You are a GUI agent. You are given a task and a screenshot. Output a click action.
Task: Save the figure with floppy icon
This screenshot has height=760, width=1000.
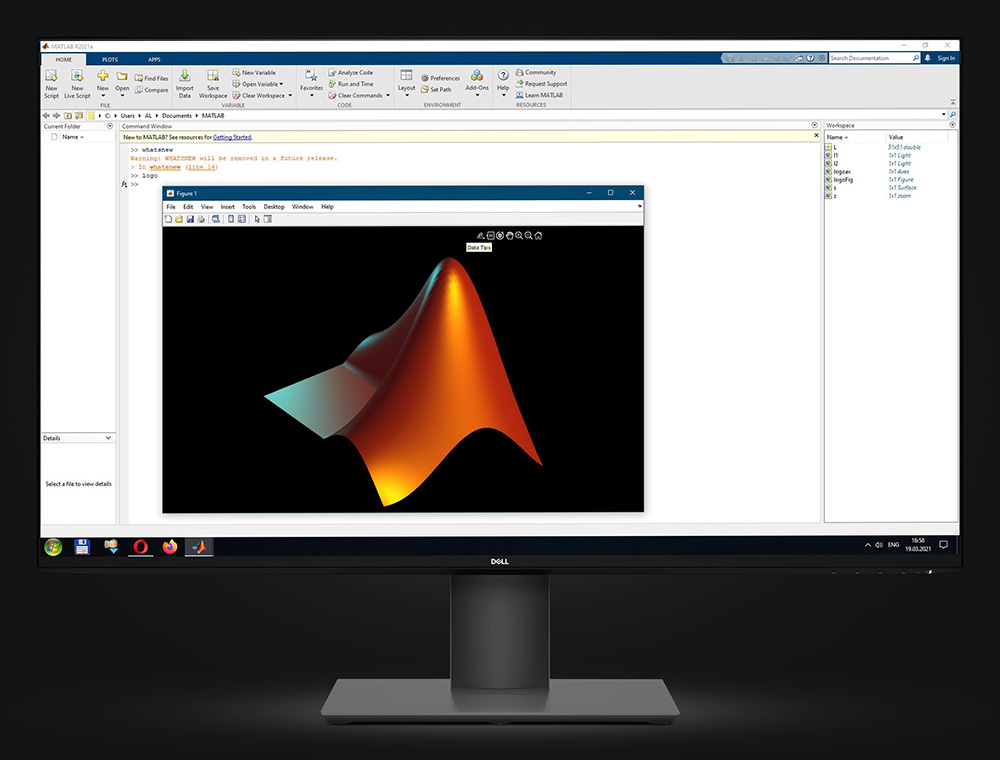pos(190,219)
